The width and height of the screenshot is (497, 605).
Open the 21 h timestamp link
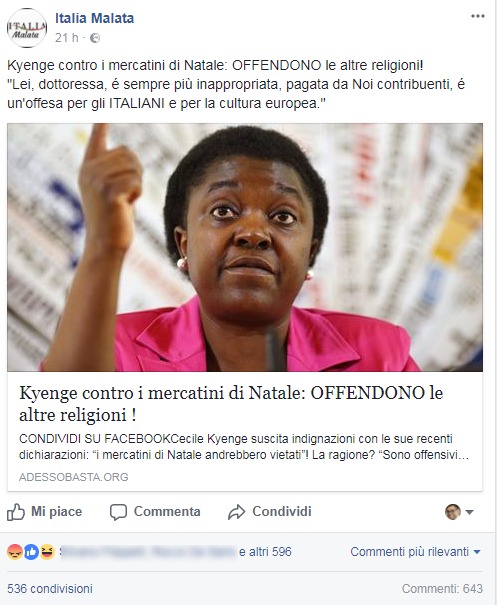click(x=66, y=38)
